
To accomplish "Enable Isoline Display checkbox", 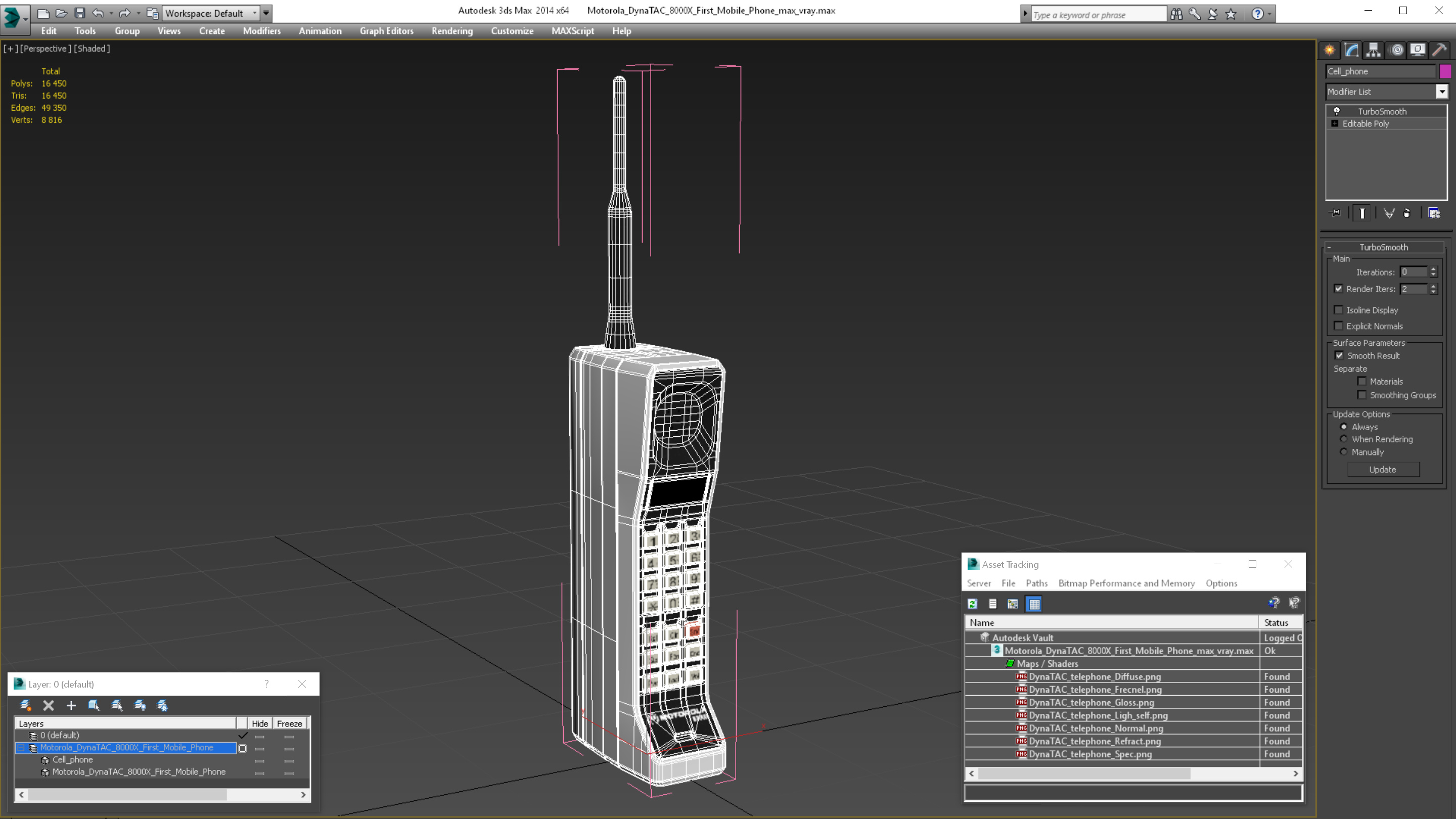I will tap(1338, 310).
